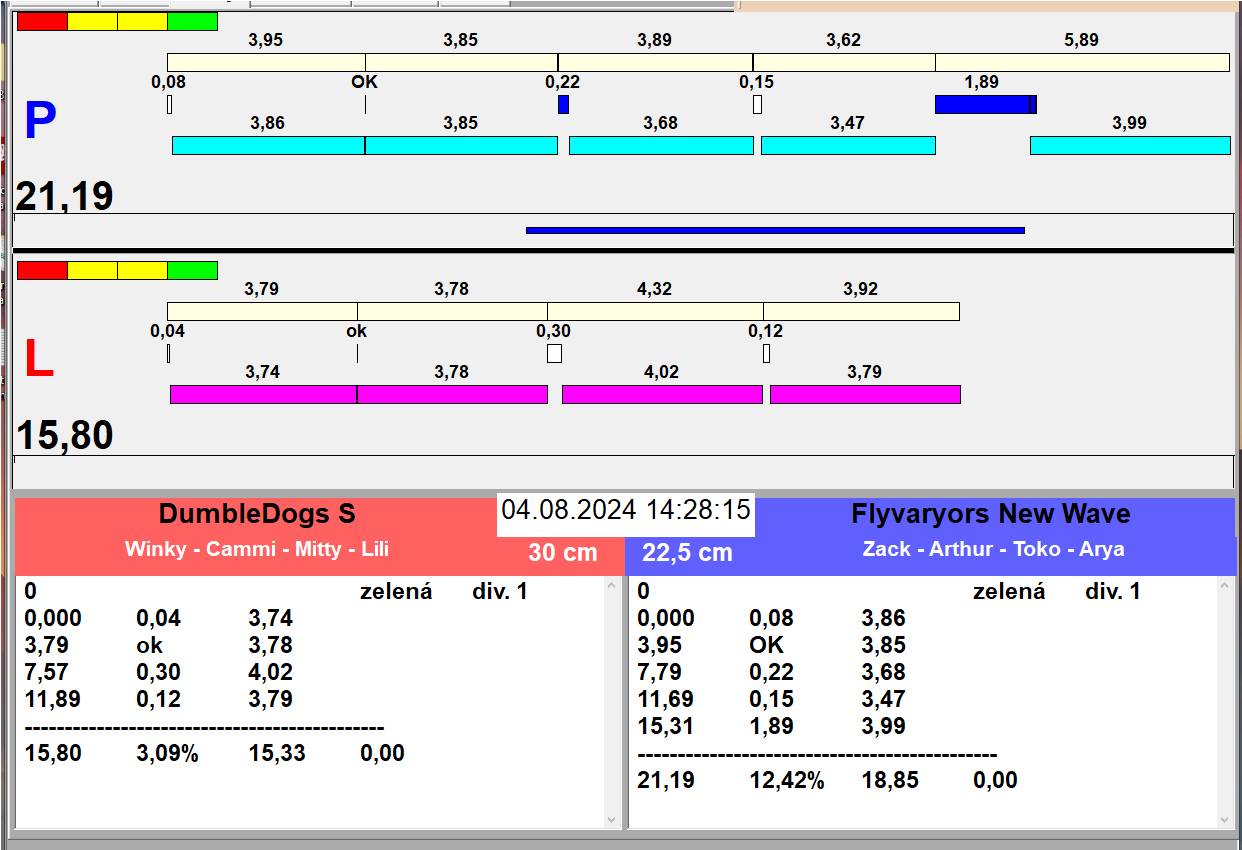This screenshot has height=850, width=1242.
Task: Click the small blue 0,22 changeover marker
Action: coord(563,104)
